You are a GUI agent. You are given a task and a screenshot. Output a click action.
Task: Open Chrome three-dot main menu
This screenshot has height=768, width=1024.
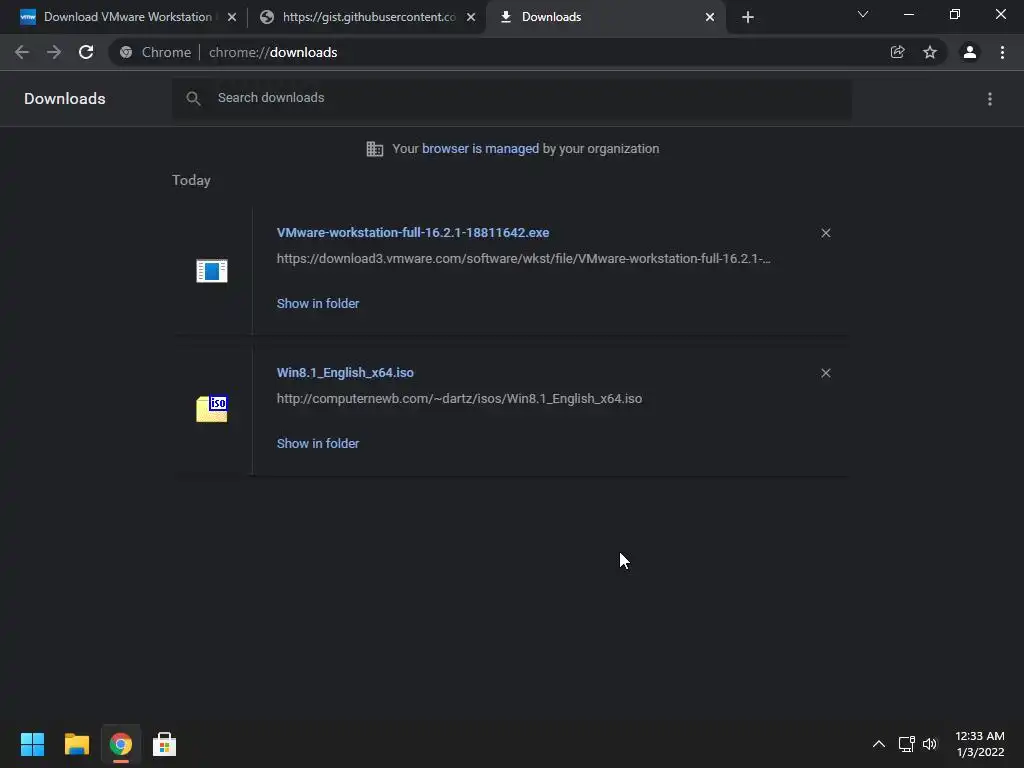[x=1002, y=52]
